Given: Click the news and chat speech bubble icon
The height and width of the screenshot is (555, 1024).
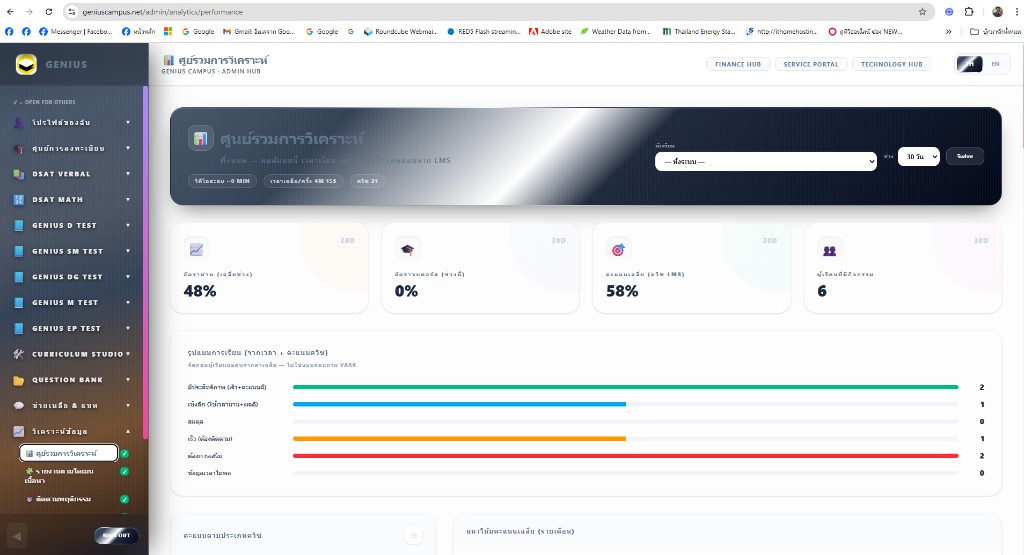Looking at the screenshot, I should tap(18, 405).
